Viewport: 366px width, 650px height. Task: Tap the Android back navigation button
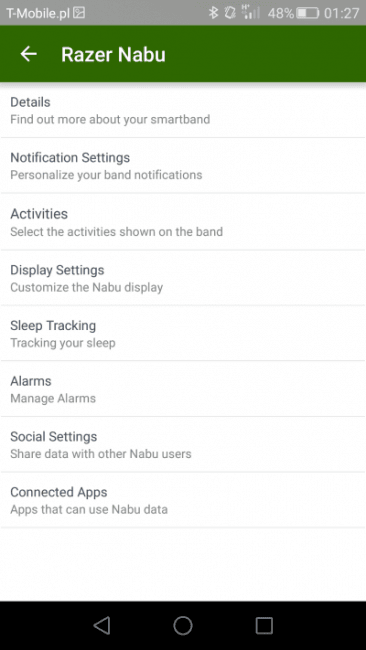[102, 625]
